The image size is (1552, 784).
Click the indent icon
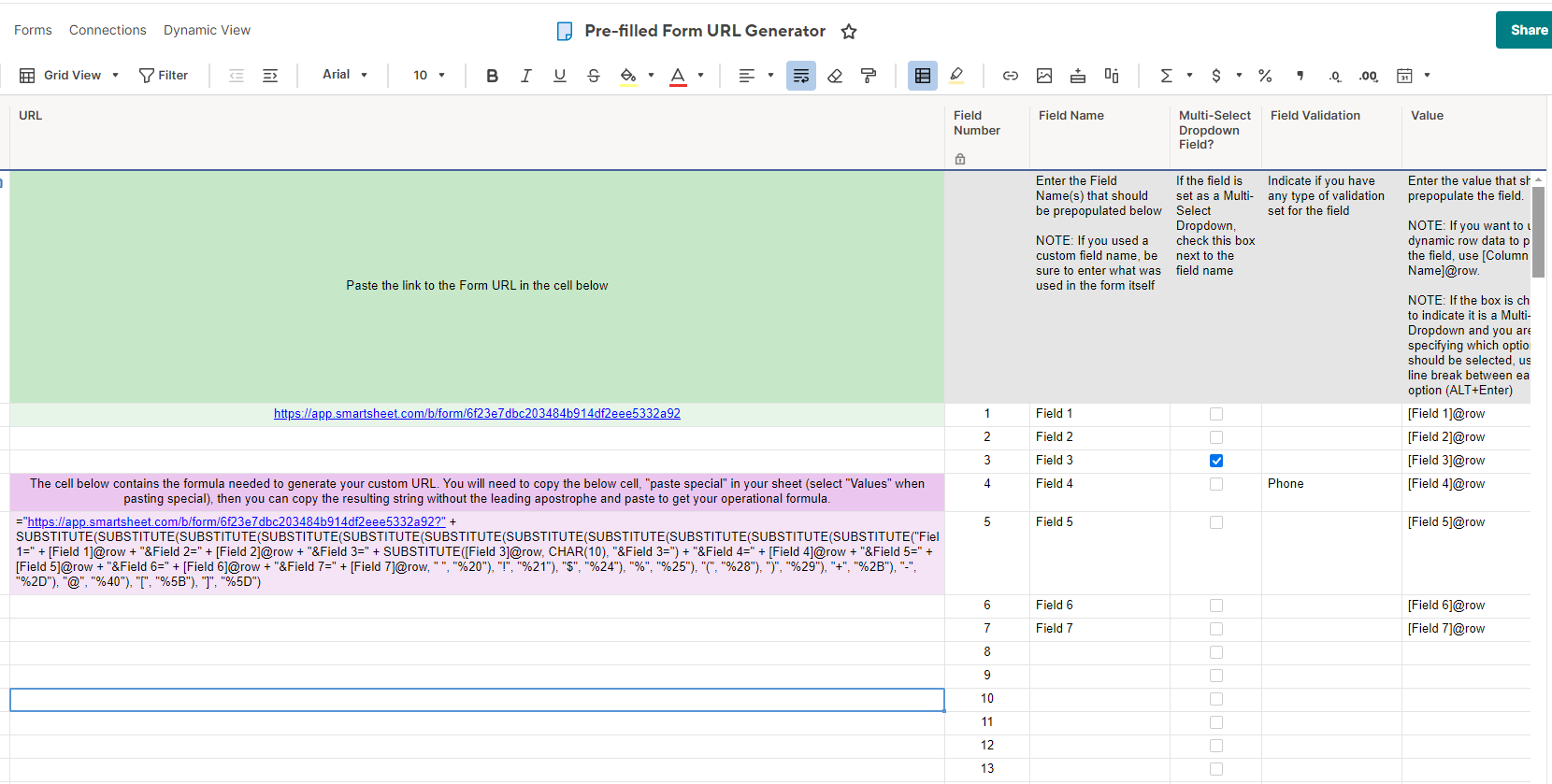pos(270,76)
